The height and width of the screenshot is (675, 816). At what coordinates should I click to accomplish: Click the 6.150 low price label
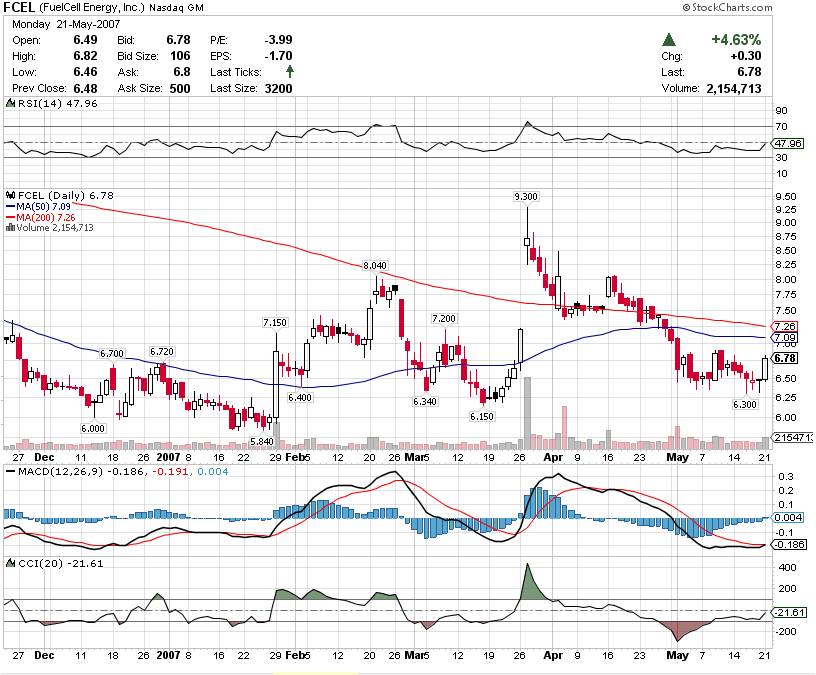pyautogui.click(x=481, y=416)
